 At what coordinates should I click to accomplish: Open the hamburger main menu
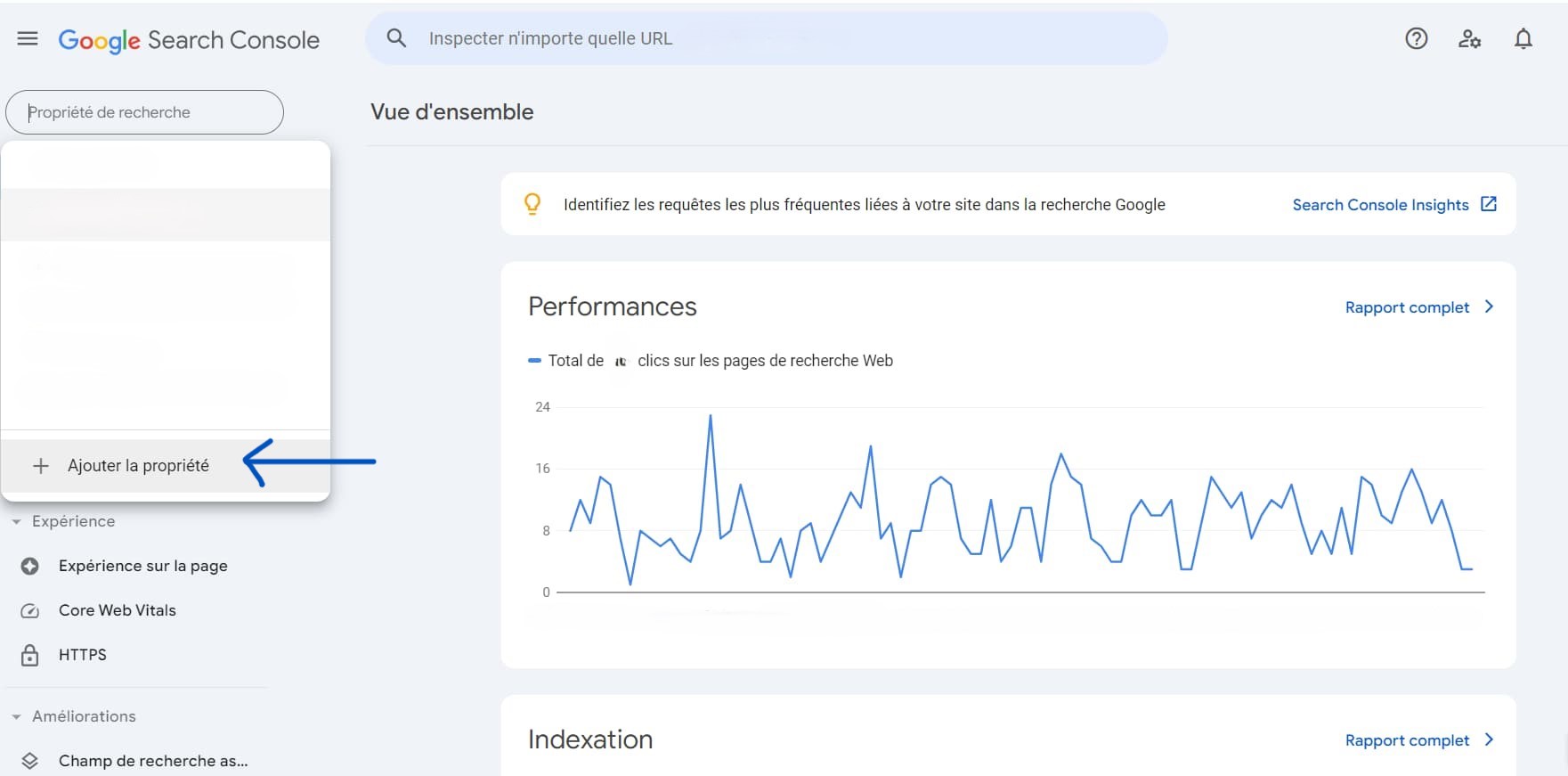pyautogui.click(x=28, y=38)
